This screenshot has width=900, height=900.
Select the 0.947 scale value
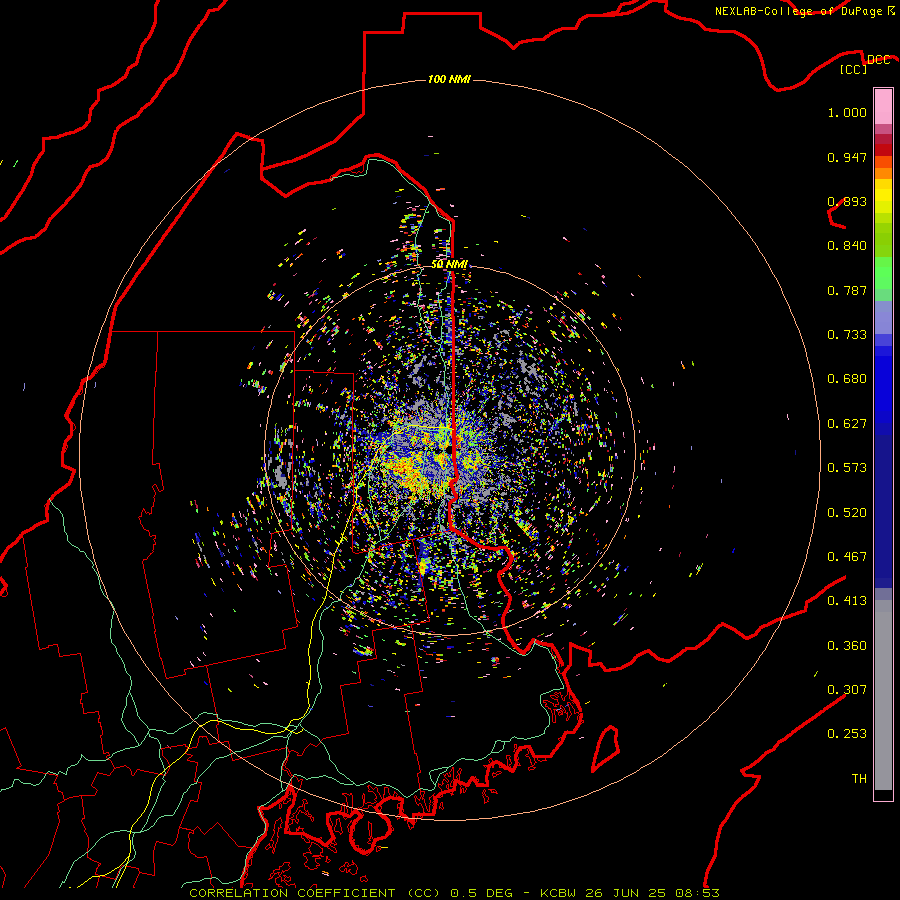pyautogui.click(x=847, y=157)
